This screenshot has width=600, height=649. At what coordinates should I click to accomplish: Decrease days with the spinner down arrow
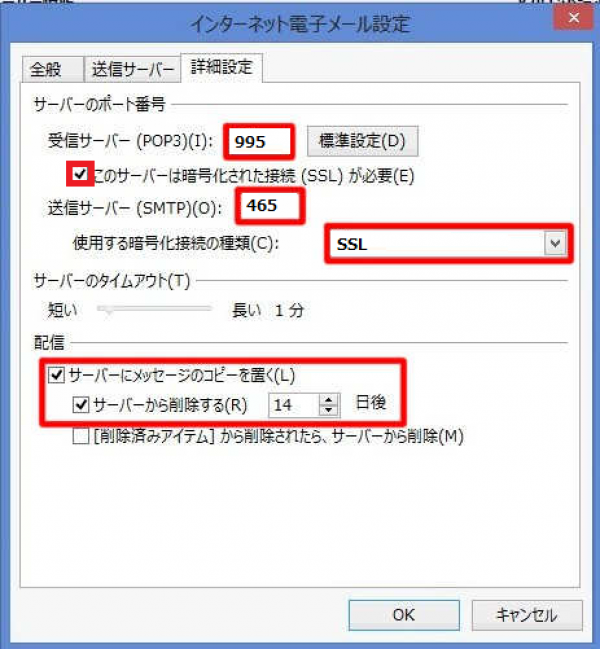pyautogui.click(x=329, y=411)
